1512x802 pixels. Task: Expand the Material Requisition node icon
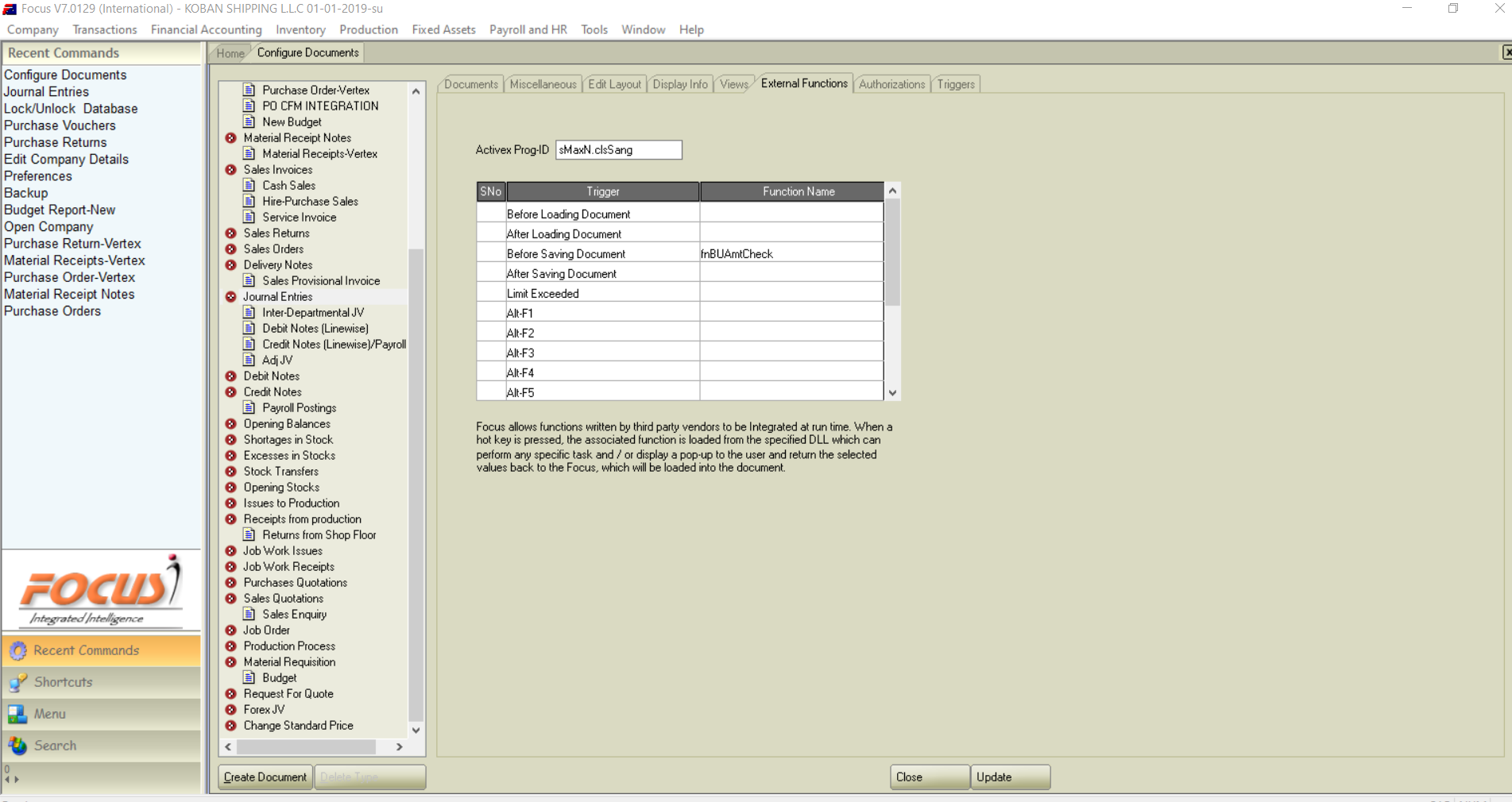click(x=231, y=662)
